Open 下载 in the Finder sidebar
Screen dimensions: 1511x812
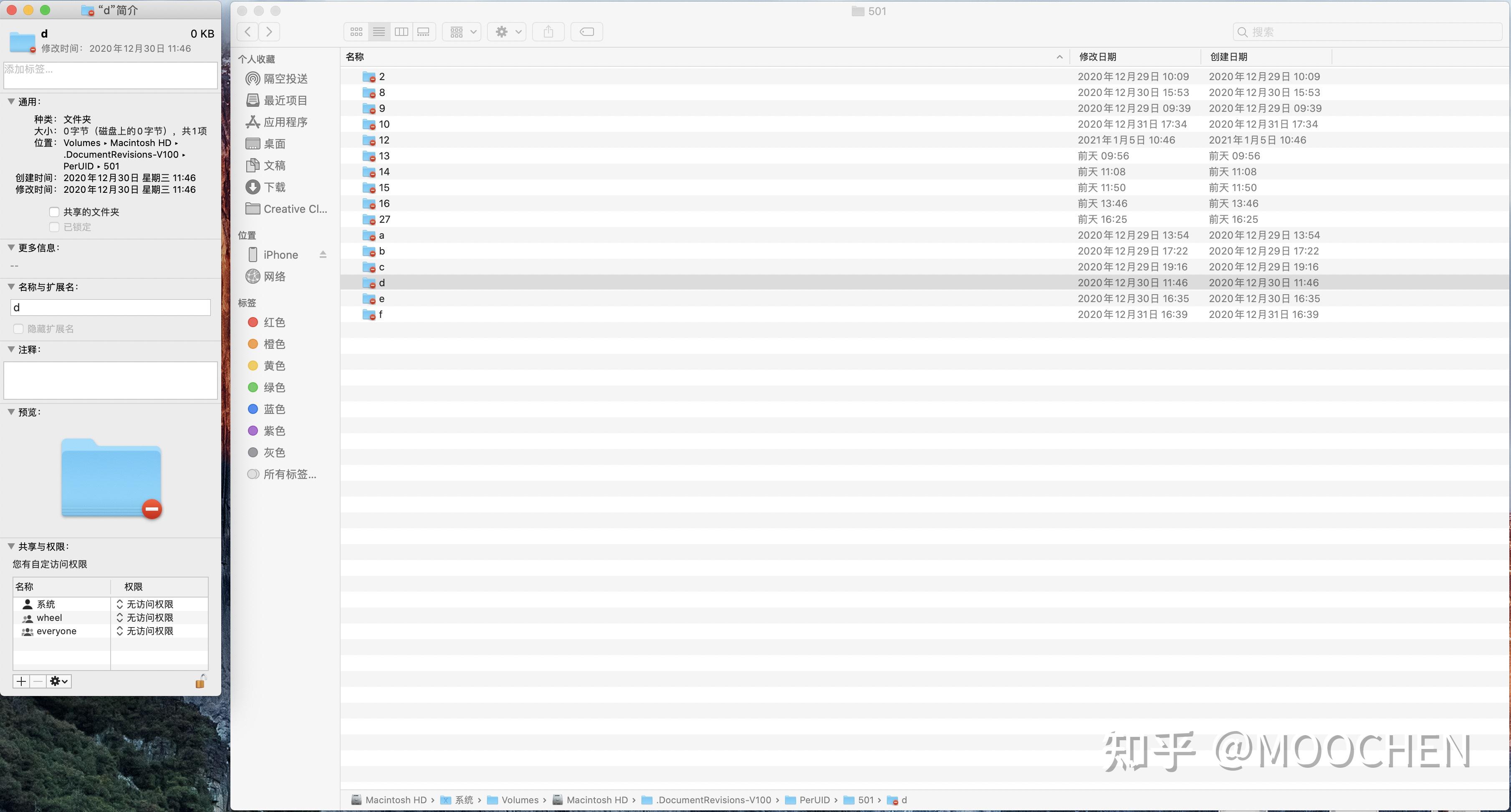tap(274, 187)
